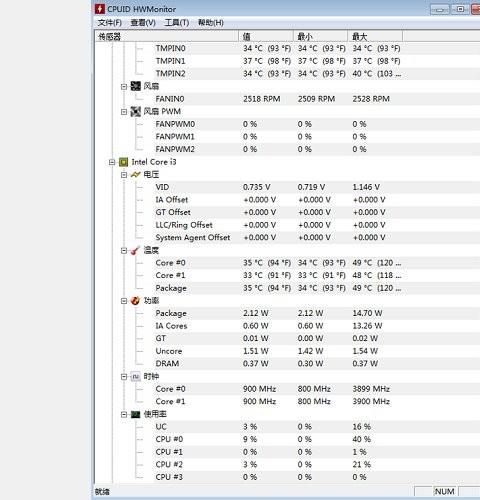This screenshot has height=500, width=480.
Task: Click the 3900 MHz max clock value
Action: pos(371,401)
